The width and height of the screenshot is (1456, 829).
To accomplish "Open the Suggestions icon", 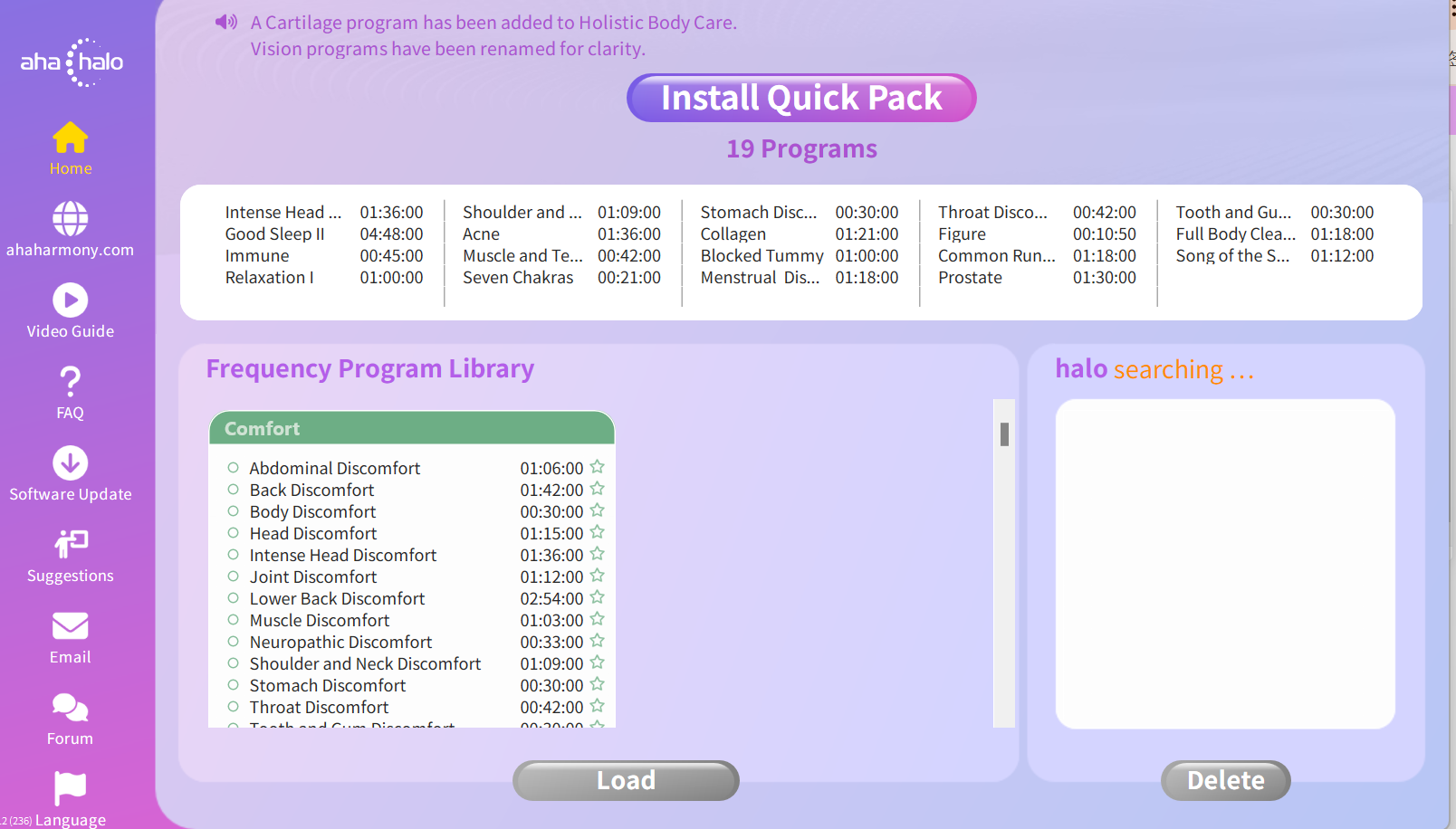I will pyautogui.click(x=71, y=544).
